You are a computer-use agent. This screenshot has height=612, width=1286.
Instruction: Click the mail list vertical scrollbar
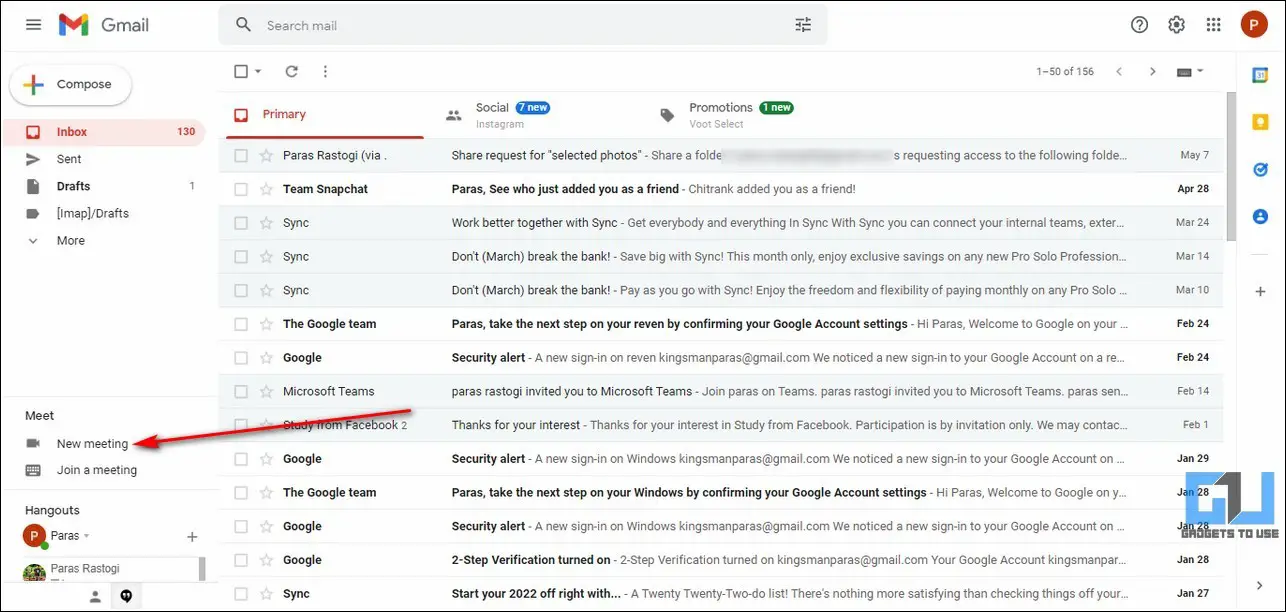[x=1231, y=165]
